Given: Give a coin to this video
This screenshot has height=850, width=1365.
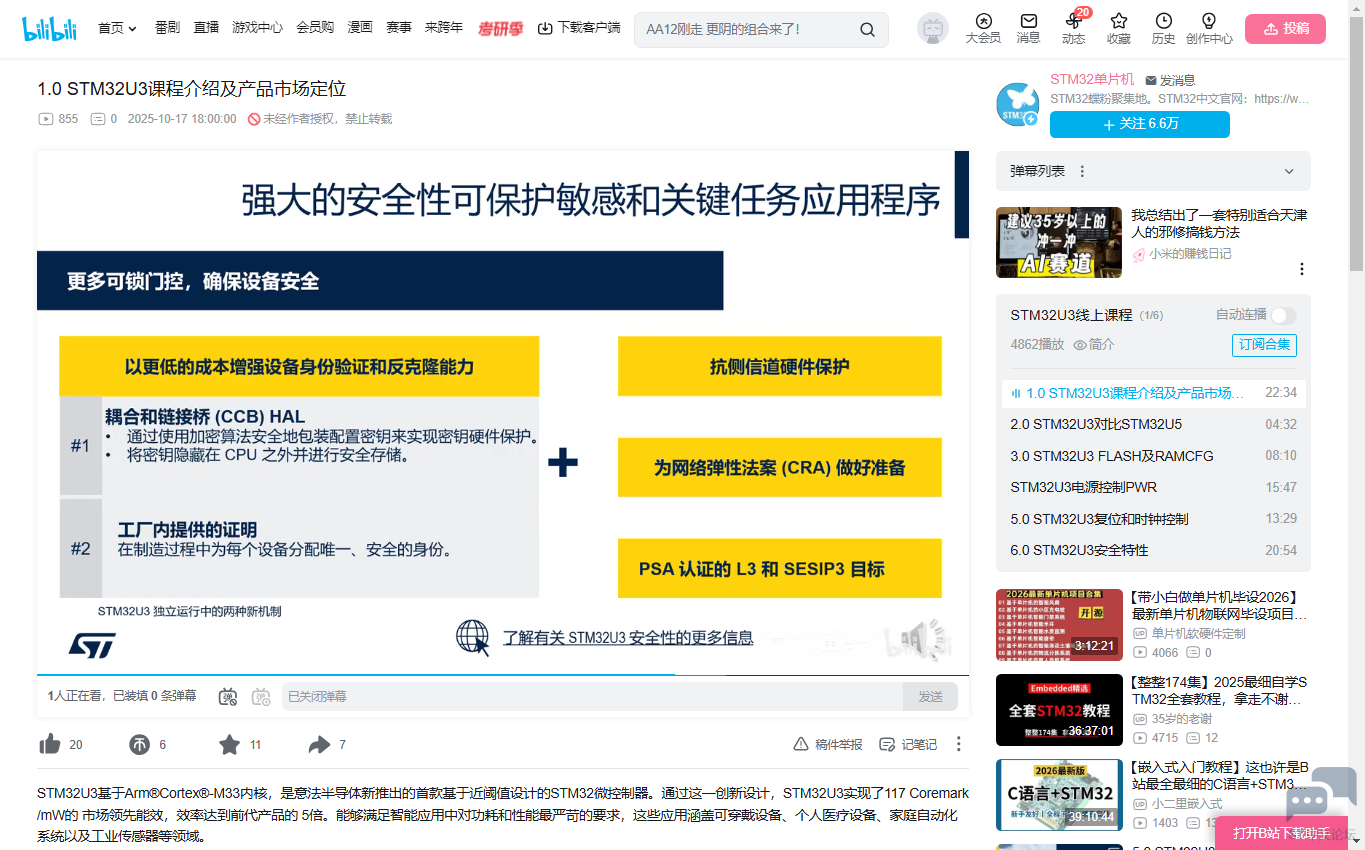Looking at the screenshot, I should (x=139, y=744).
